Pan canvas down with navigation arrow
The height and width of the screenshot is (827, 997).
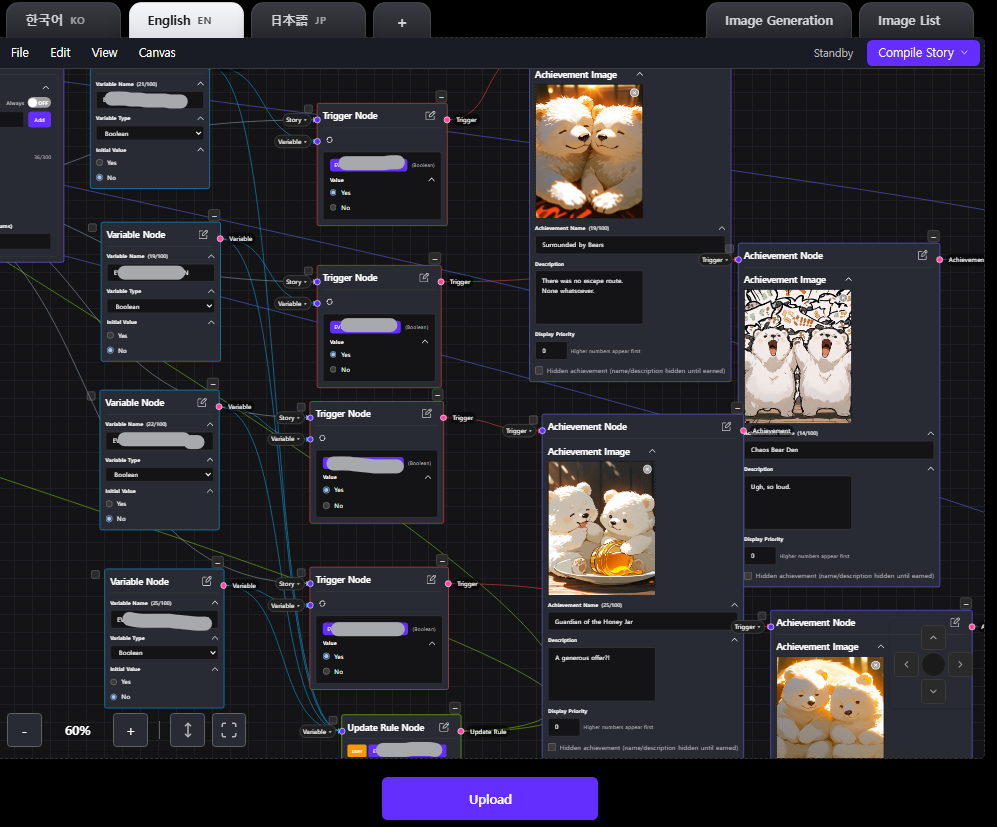click(x=933, y=691)
